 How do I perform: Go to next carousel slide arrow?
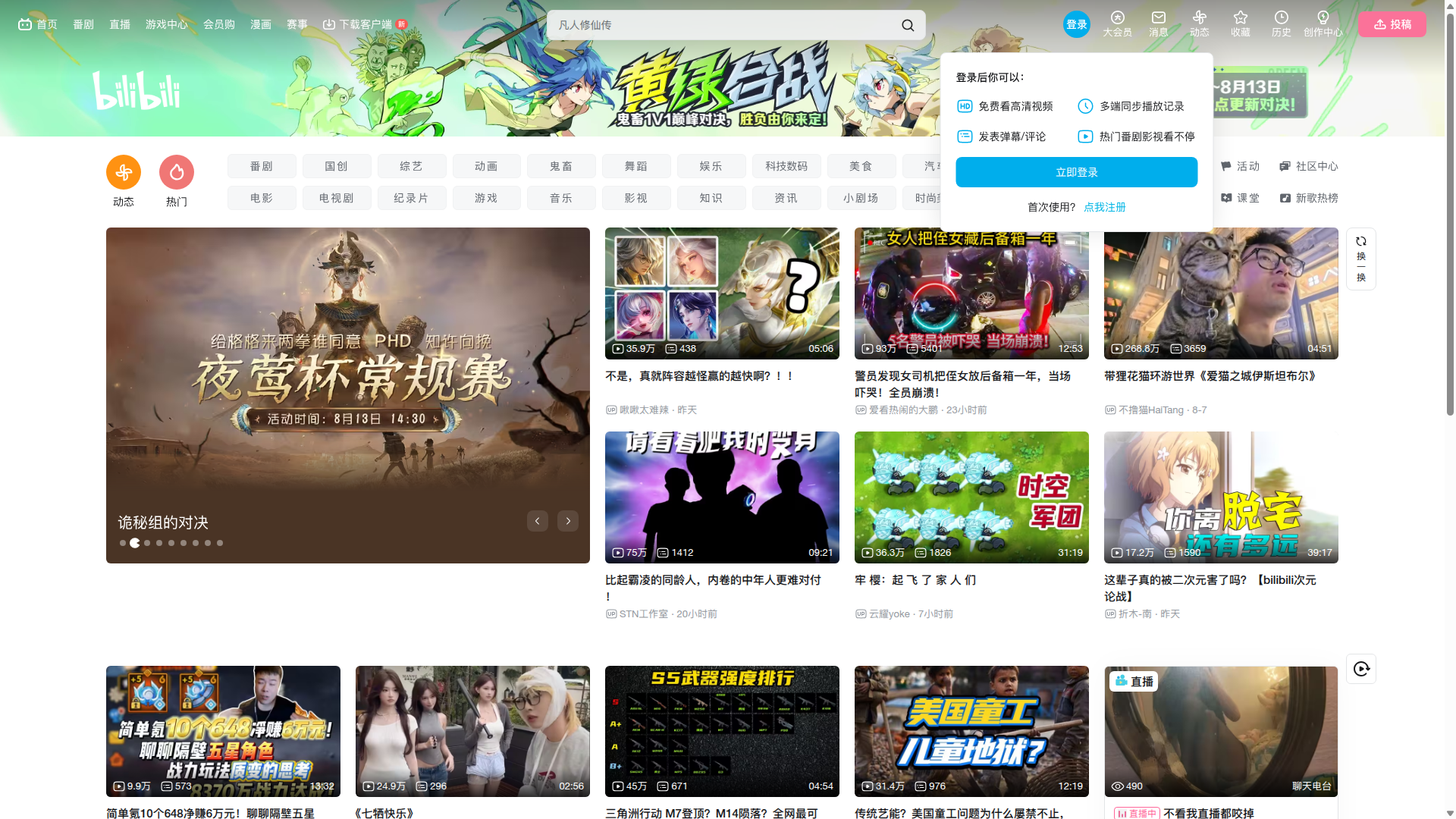[x=568, y=521]
